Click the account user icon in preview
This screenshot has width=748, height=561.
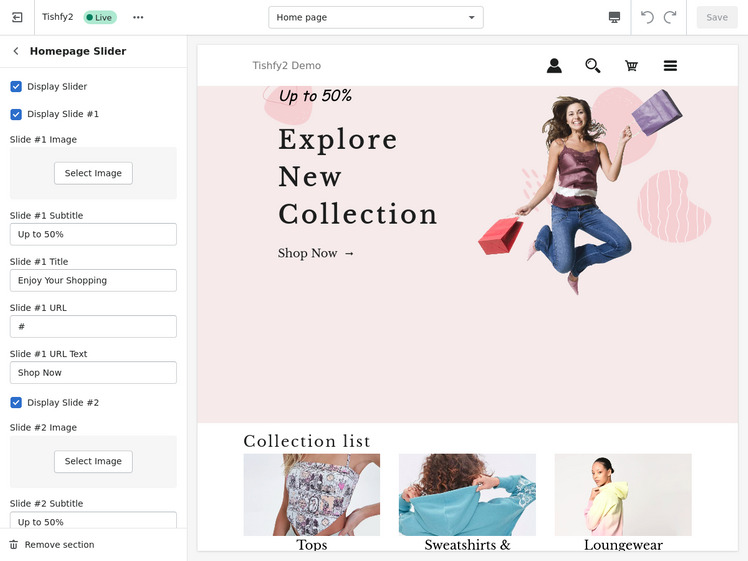point(554,65)
